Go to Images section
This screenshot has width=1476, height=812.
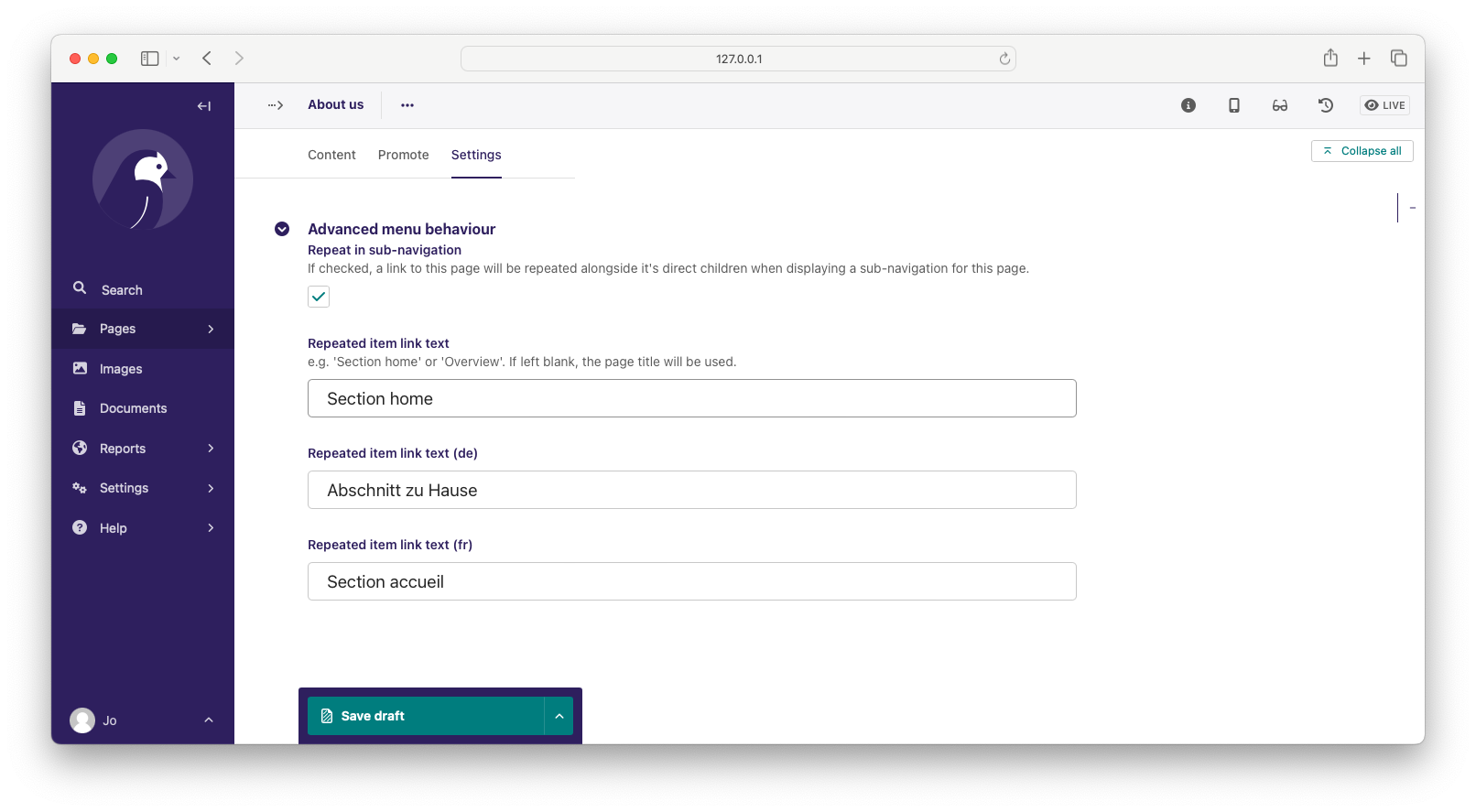[x=143, y=369]
